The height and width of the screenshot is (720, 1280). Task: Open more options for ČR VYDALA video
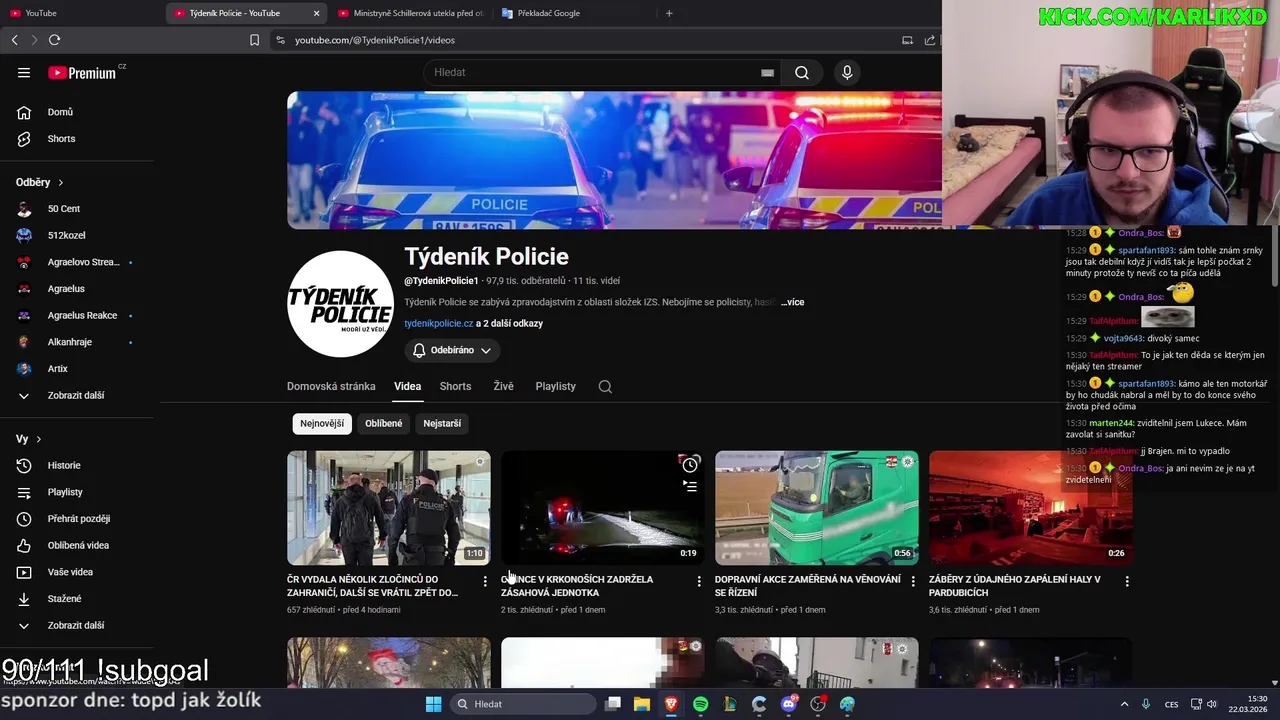pyautogui.click(x=485, y=581)
